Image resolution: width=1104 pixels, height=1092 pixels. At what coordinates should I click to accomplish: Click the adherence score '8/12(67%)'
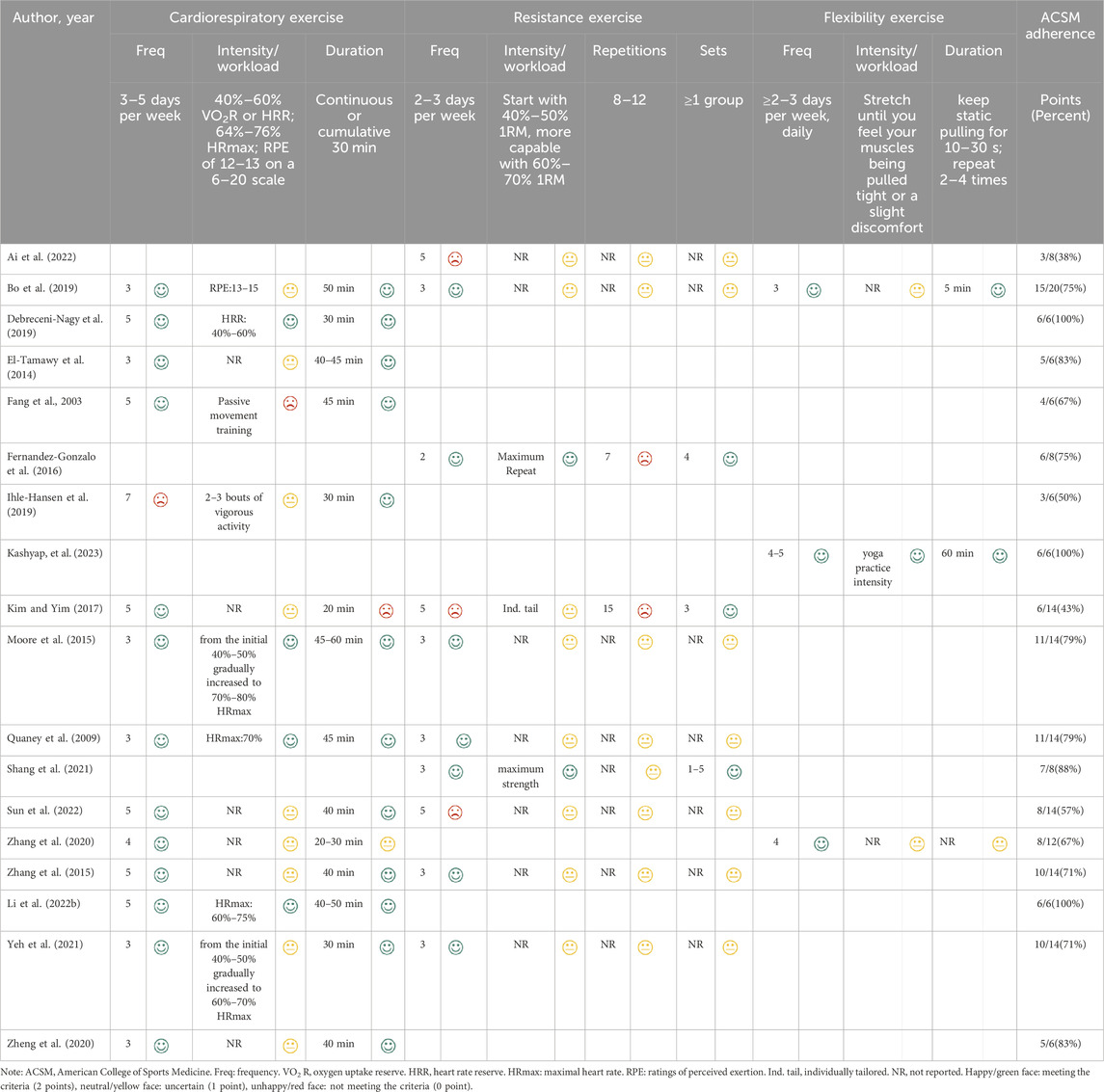coord(1061,841)
